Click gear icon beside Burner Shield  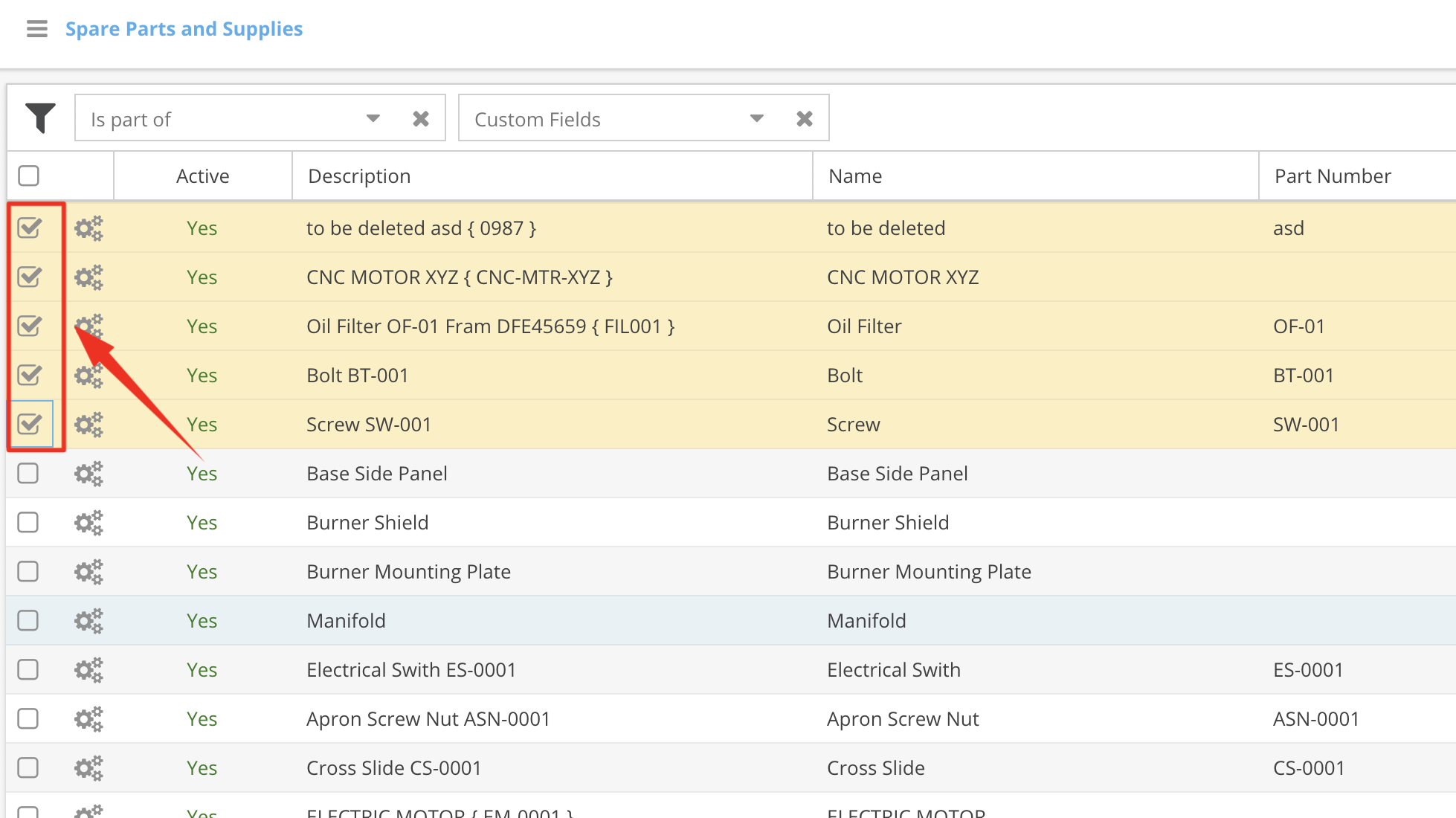pos(88,523)
